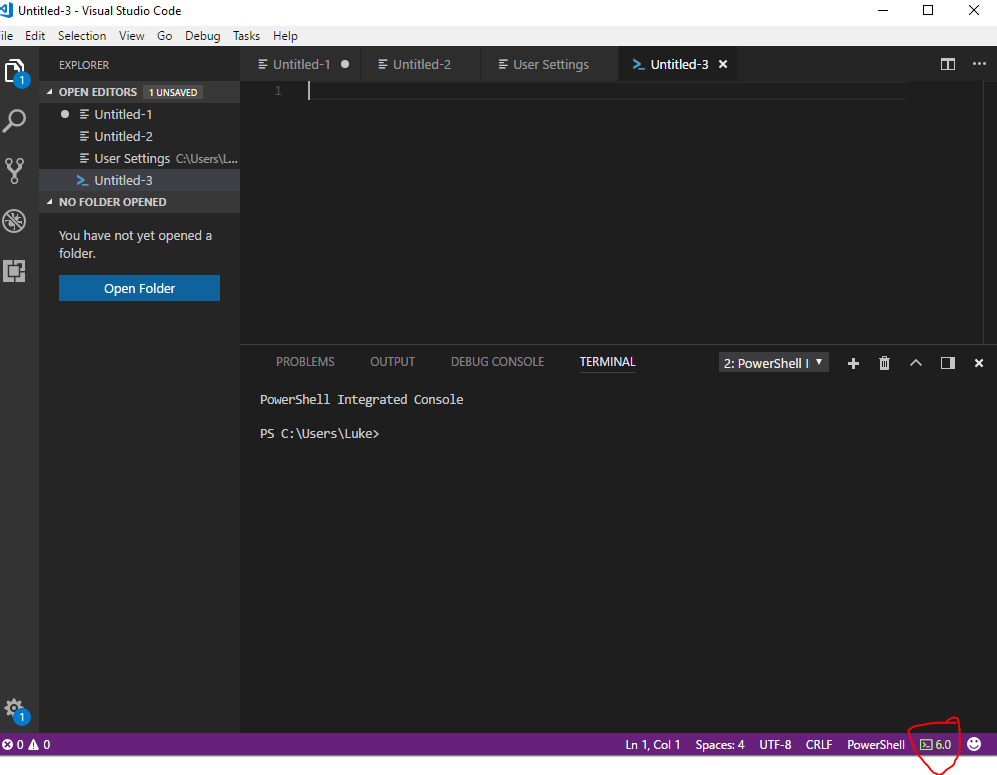Maximize the Visual Studio Code window
The width and height of the screenshot is (997, 775).
[x=928, y=10]
